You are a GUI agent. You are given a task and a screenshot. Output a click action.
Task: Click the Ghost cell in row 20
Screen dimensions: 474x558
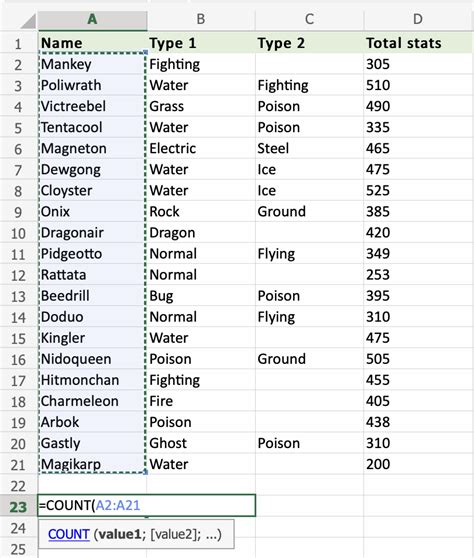tap(201, 443)
